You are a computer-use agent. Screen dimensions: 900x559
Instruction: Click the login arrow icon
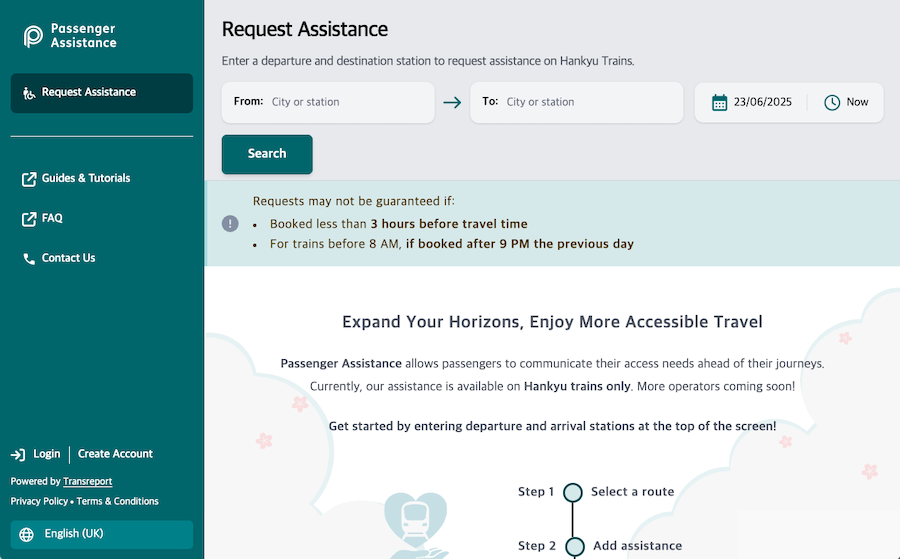pyautogui.click(x=18, y=455)
